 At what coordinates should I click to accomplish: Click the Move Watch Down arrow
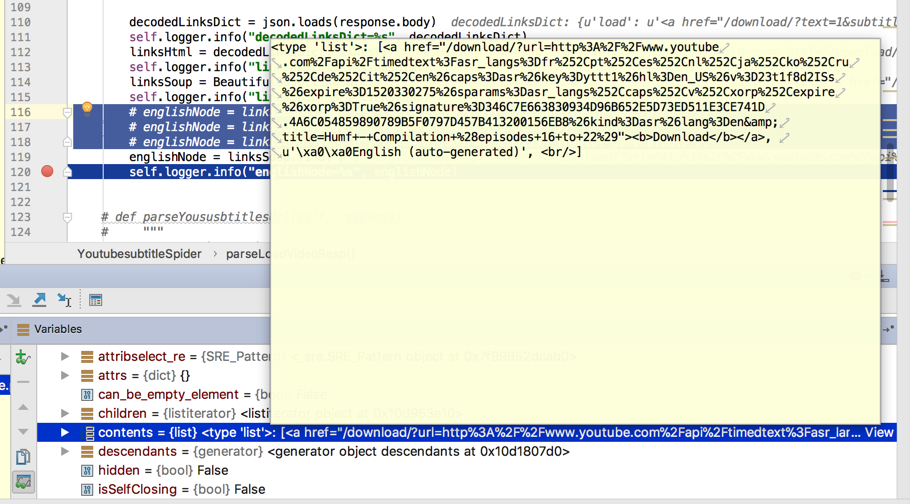pyautogui.click(x=23, y=431)
